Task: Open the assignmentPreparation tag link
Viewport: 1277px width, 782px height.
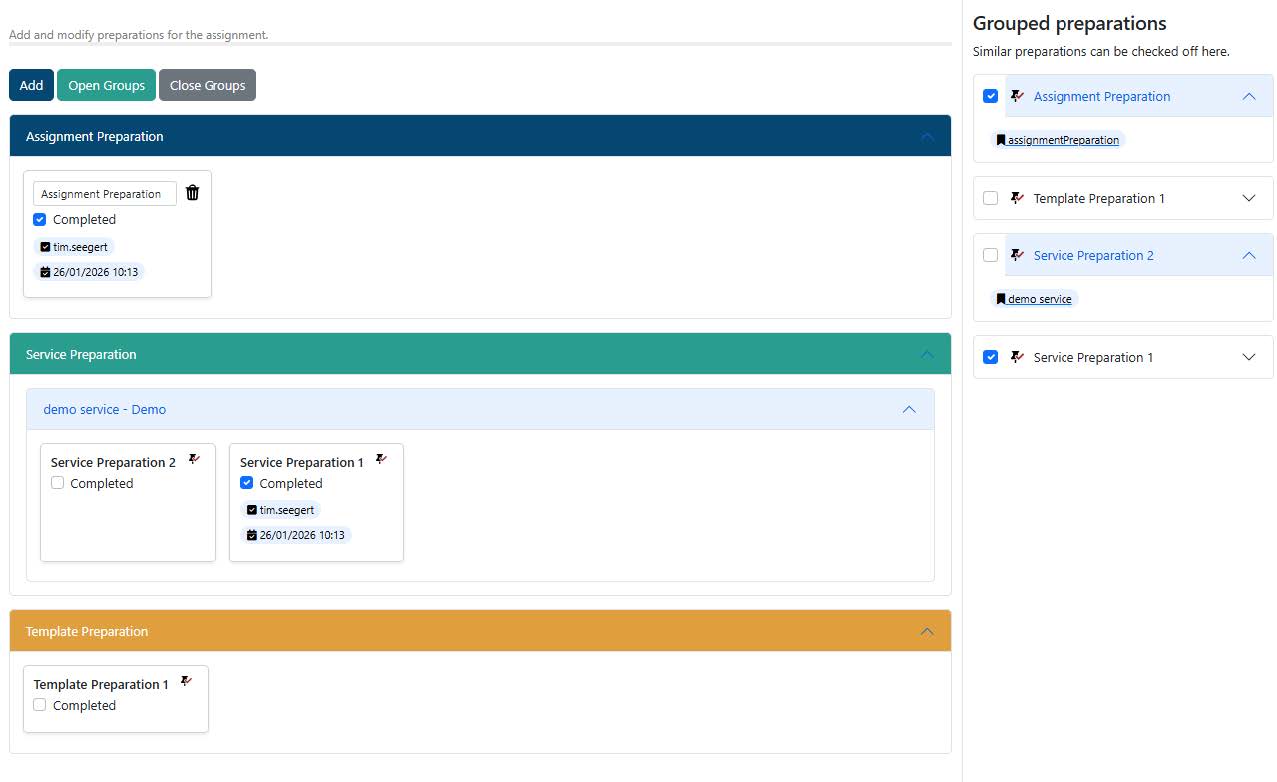Action: point(1062,141)
